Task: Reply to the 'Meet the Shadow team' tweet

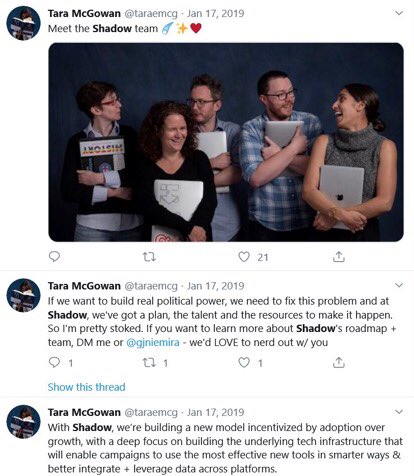Action: pos(54,257)
